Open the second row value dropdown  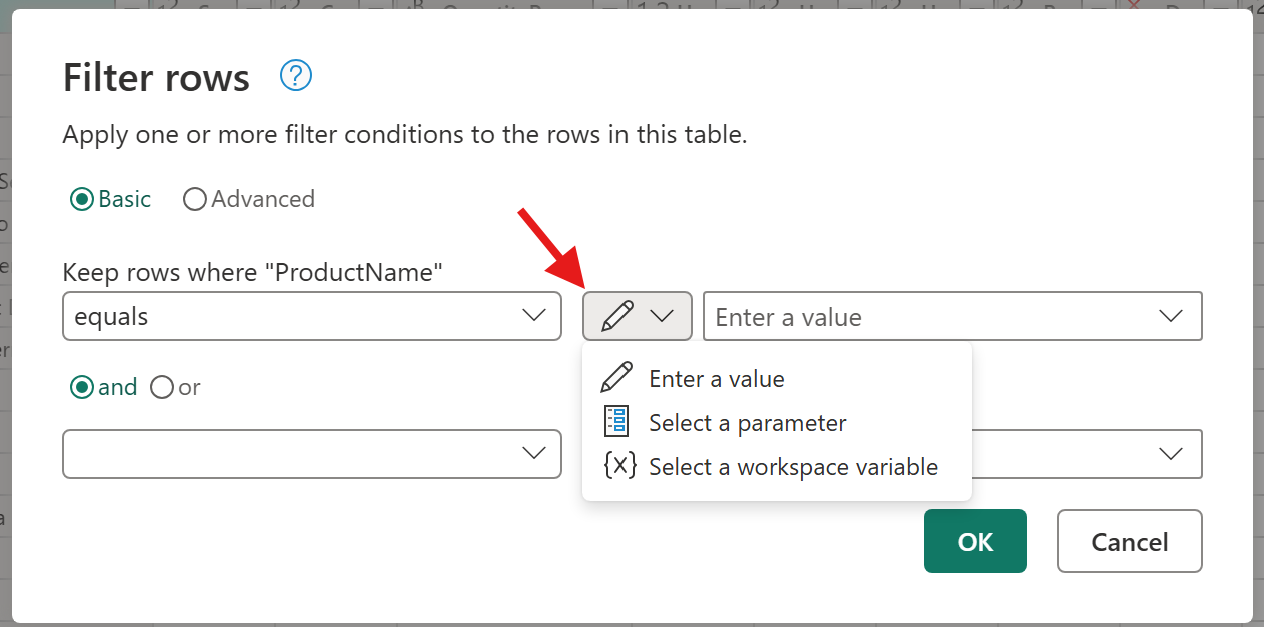[x=1172, y=454]
